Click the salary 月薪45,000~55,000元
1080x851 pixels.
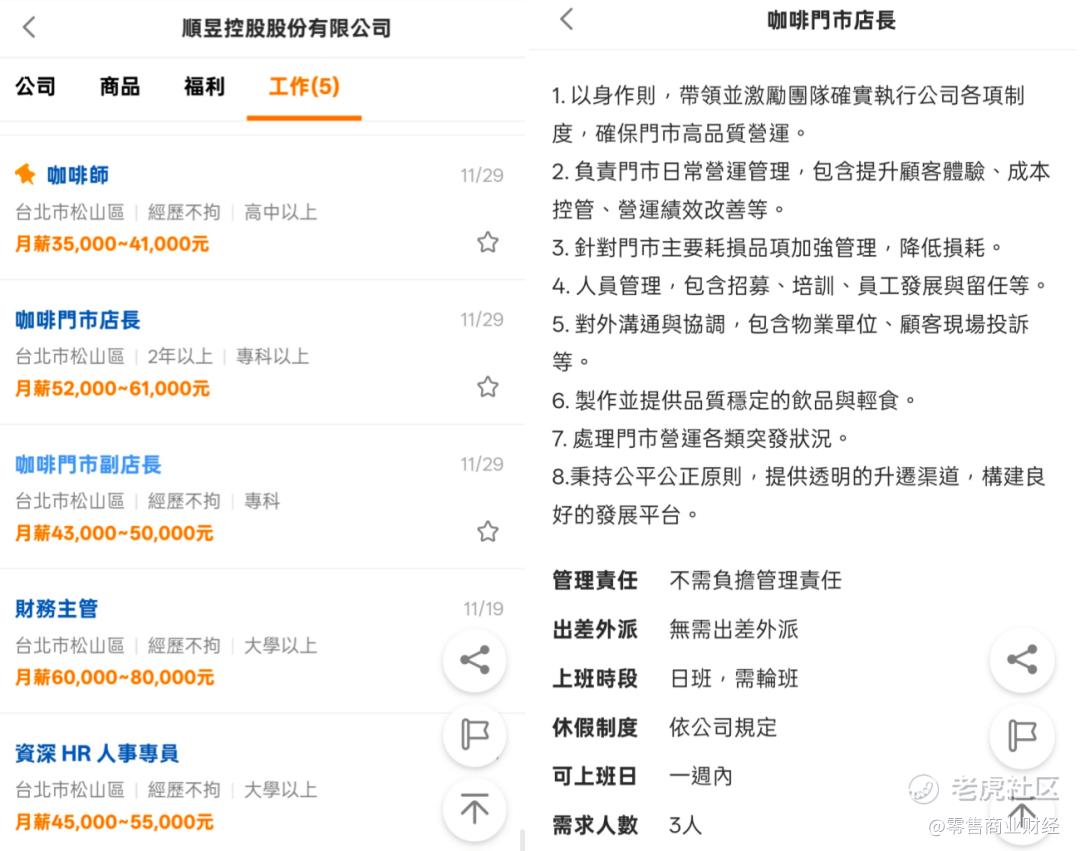[x=114, y=822]
